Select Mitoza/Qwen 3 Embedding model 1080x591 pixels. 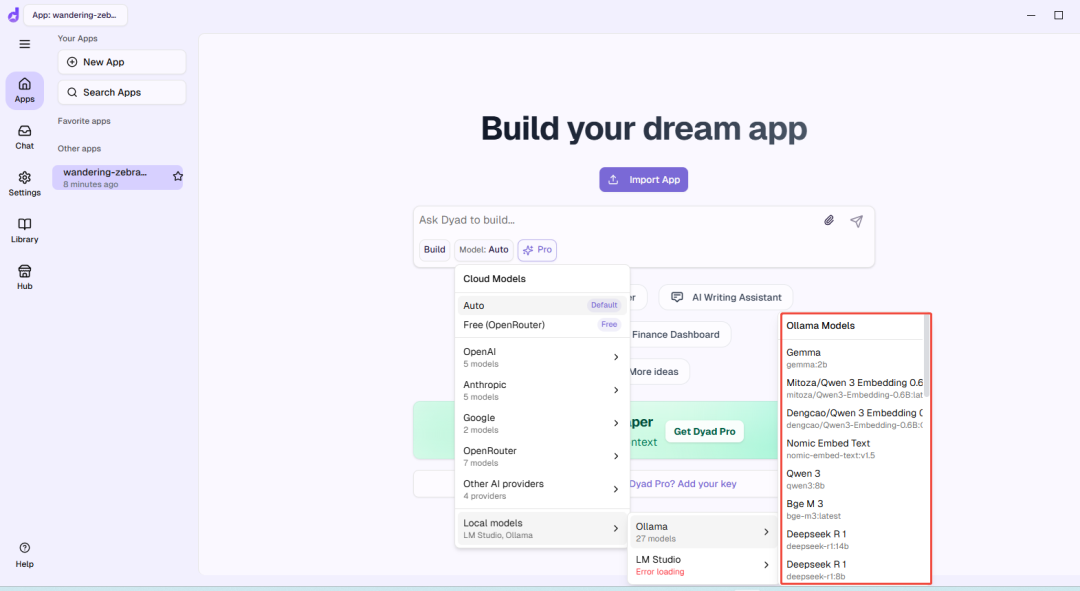click(853, 388)
